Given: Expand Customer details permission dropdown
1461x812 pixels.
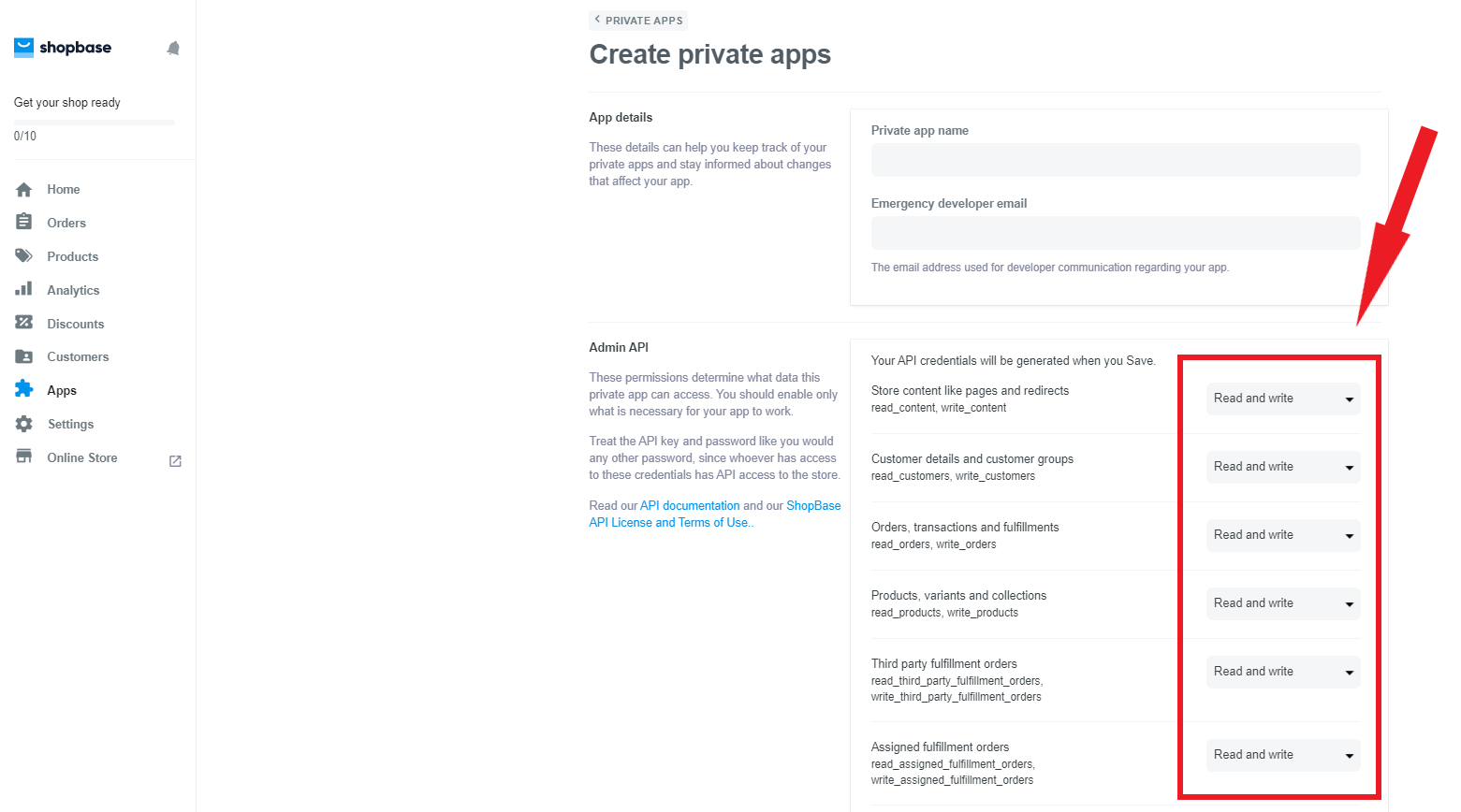Looking at the screenshot, I should (x=1282, y=467).
